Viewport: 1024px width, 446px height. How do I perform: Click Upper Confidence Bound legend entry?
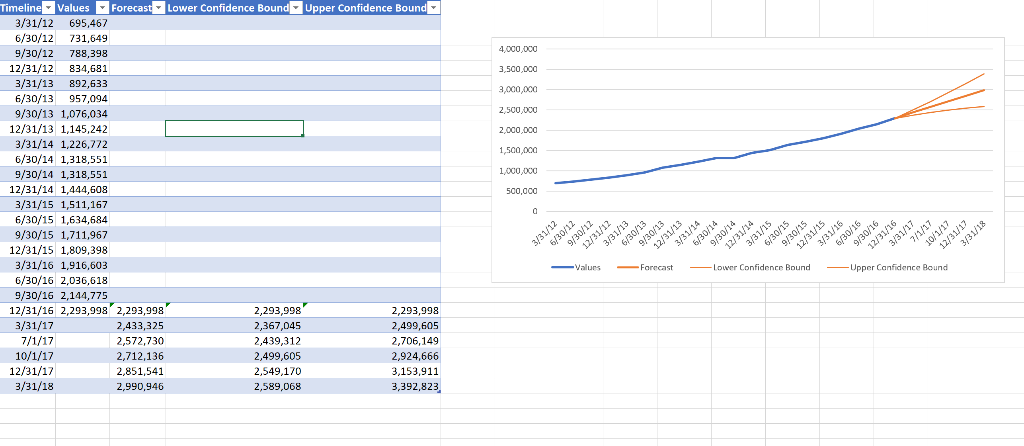pos(890,267)
